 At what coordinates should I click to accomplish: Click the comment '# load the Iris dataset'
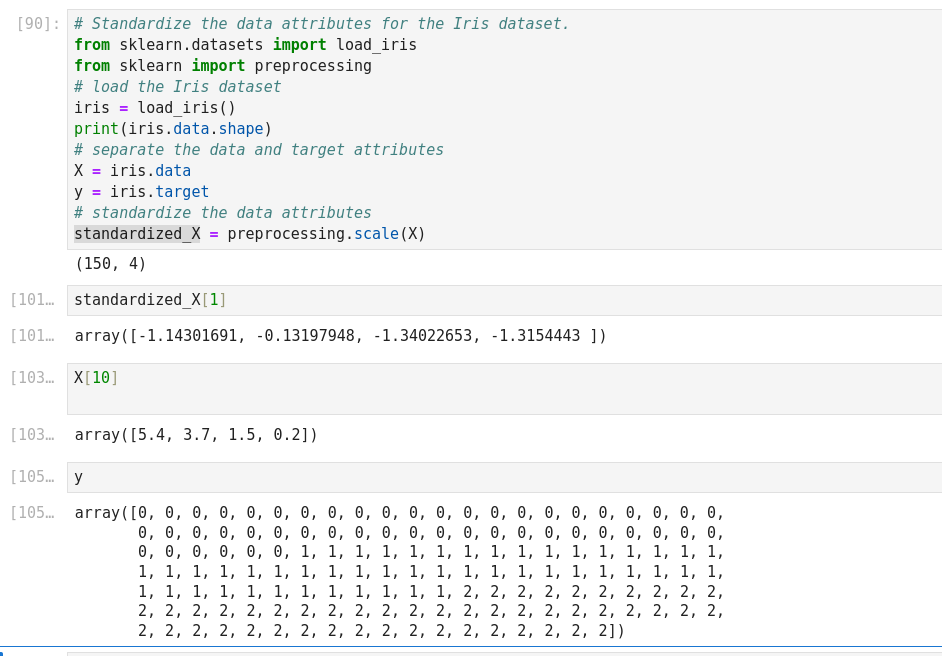[177, 87]
